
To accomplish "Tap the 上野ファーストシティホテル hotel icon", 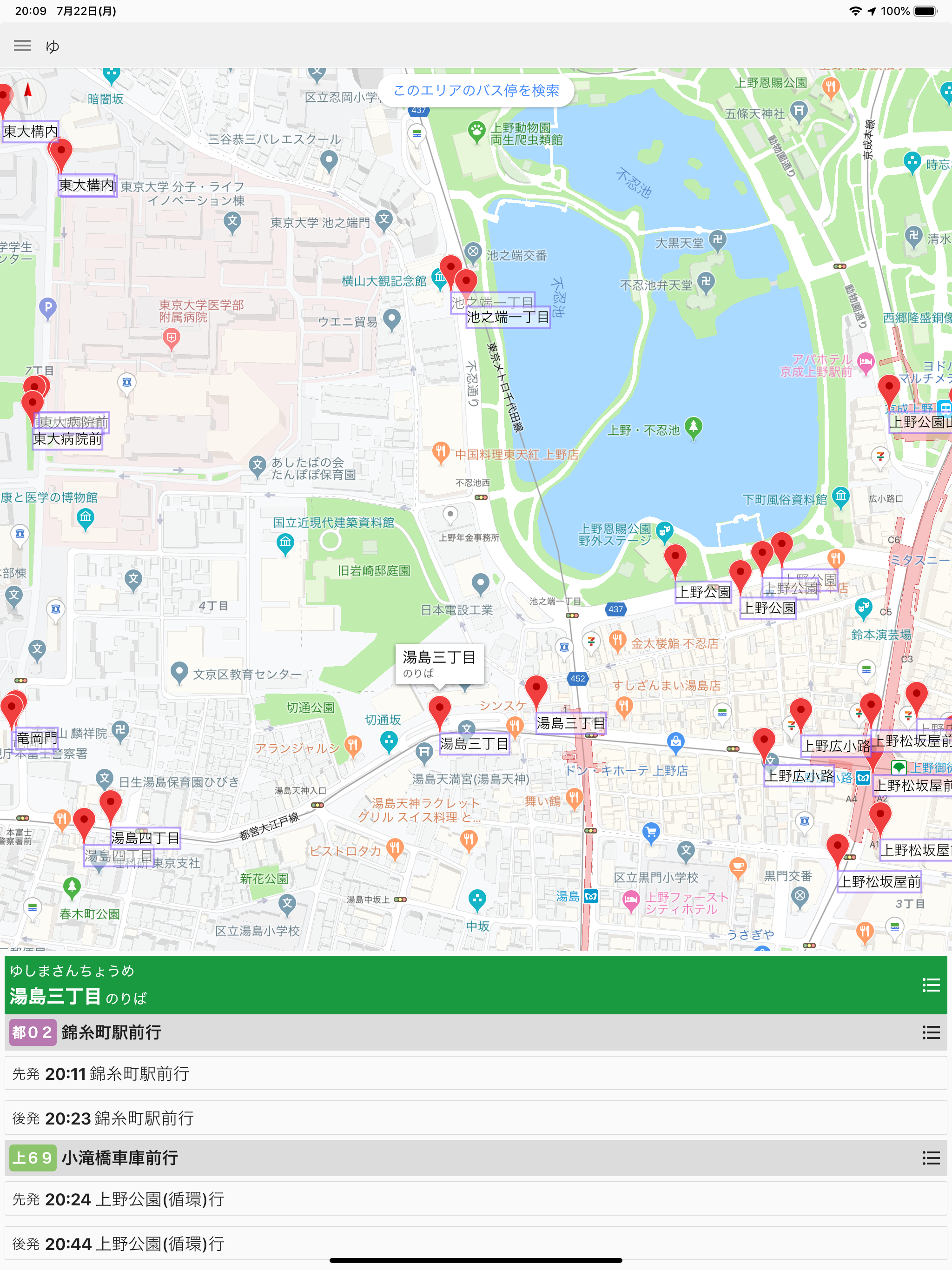I will click(631, 900).
